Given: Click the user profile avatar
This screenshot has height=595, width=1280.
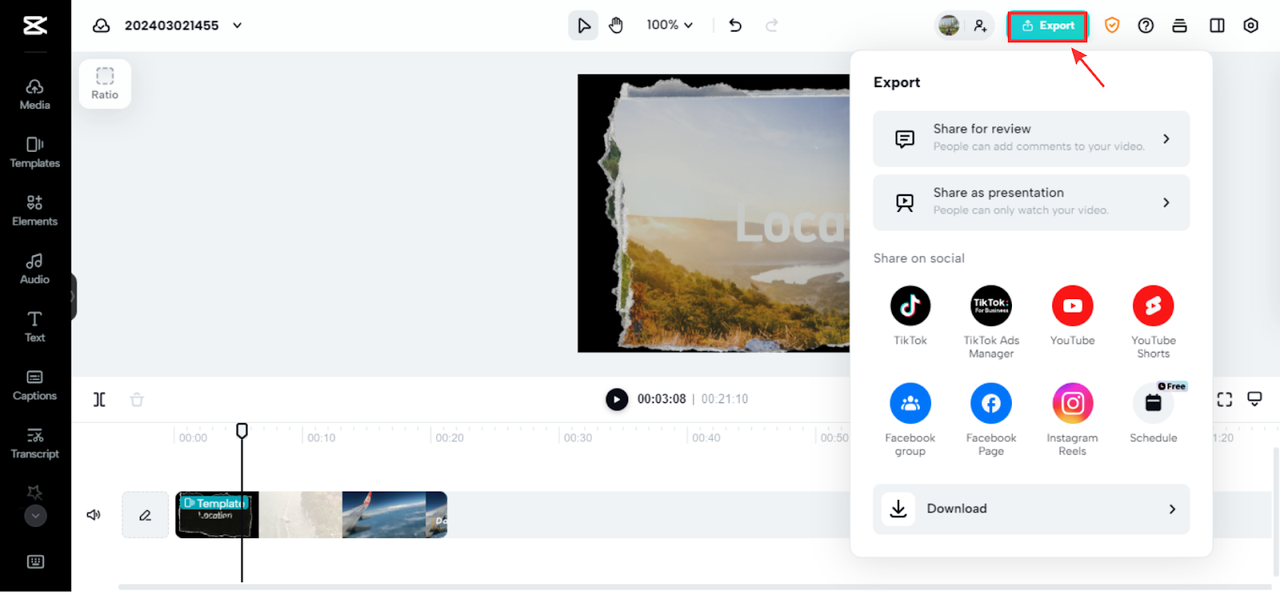Looking at the screenshot, I should pyautogui.click(x=949, y=26).
